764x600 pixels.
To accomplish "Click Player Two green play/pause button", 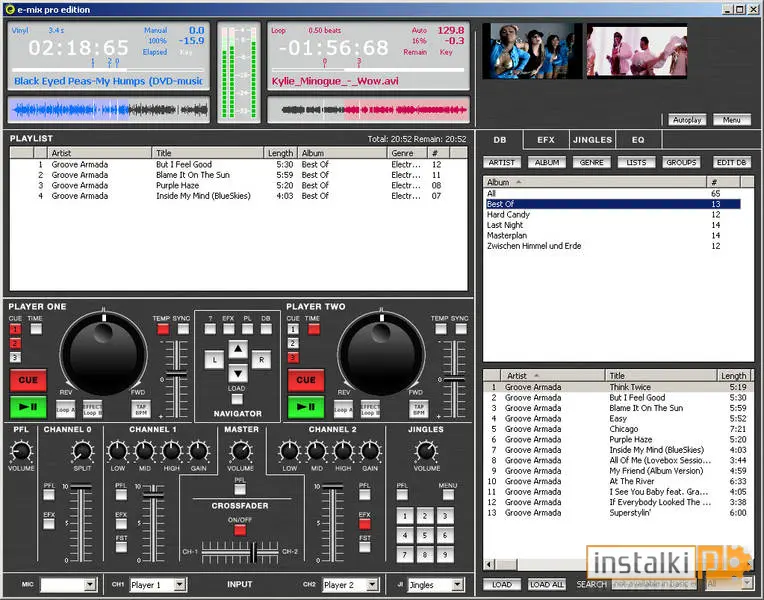I will (x=306, y=406).
